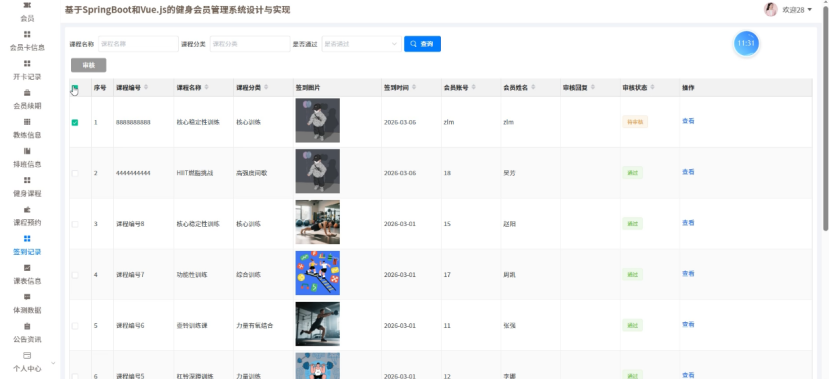Open the 是否通过 filter dropdown

pyautogui.click(x=361, y=44)
